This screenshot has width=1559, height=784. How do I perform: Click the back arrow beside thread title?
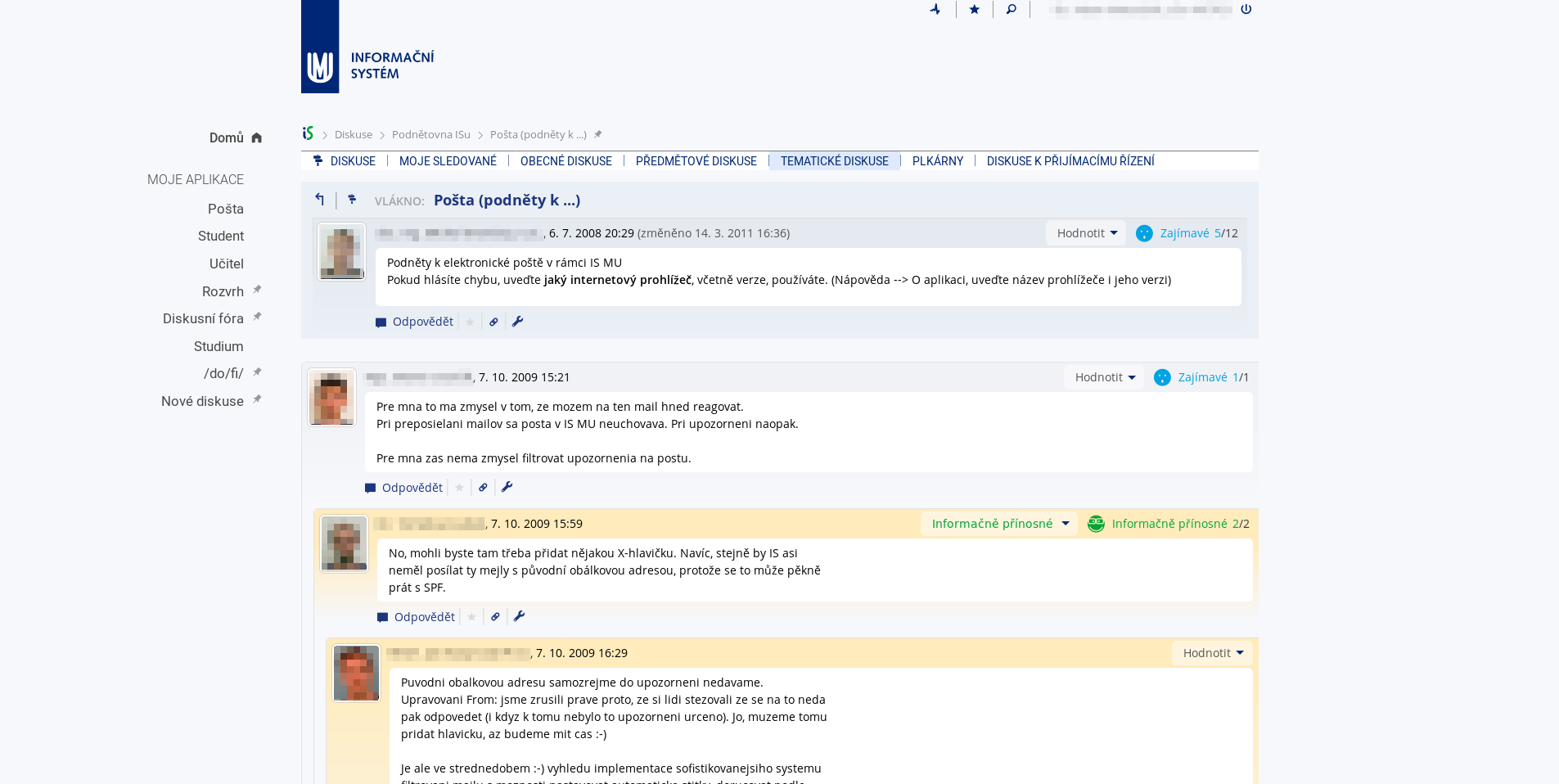320,200
